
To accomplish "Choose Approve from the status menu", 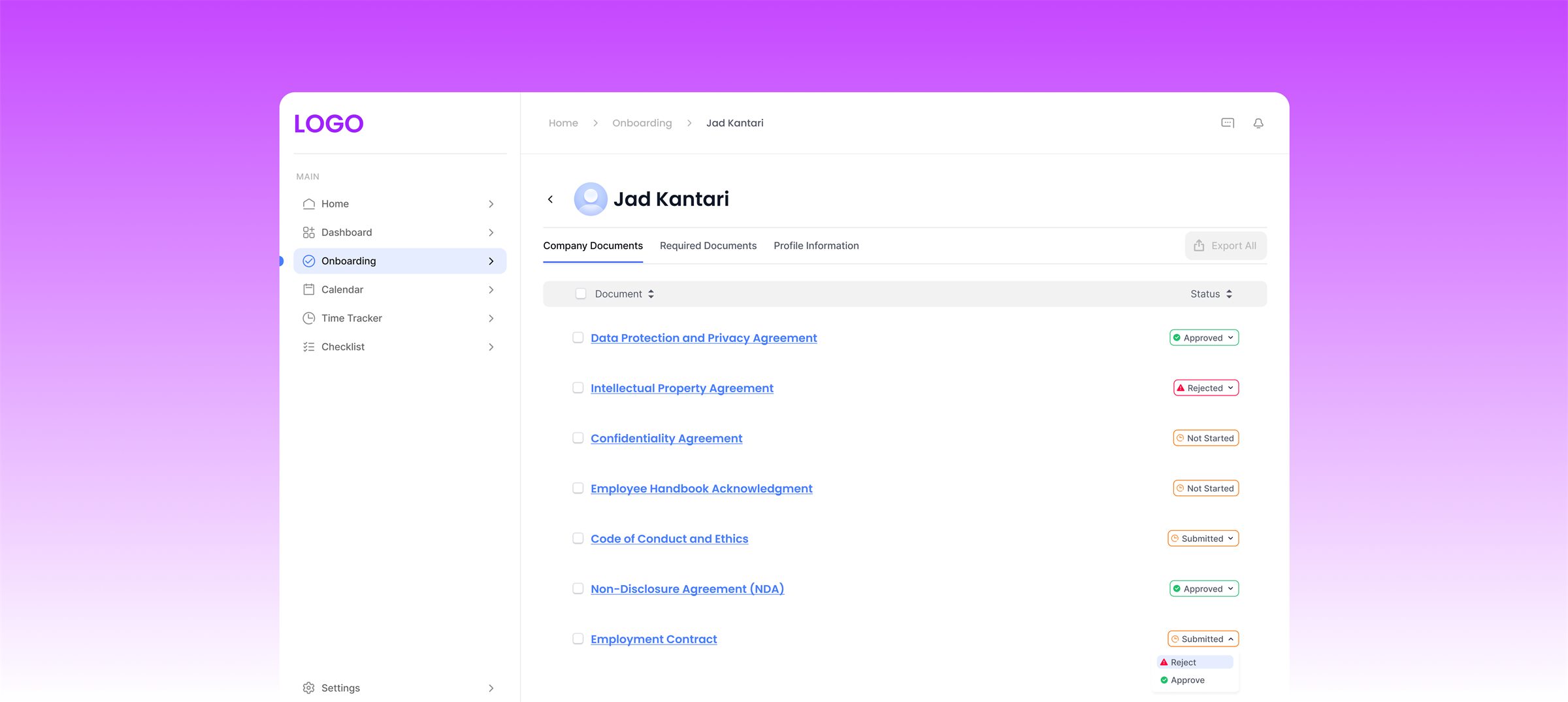I will [1195, 680].
